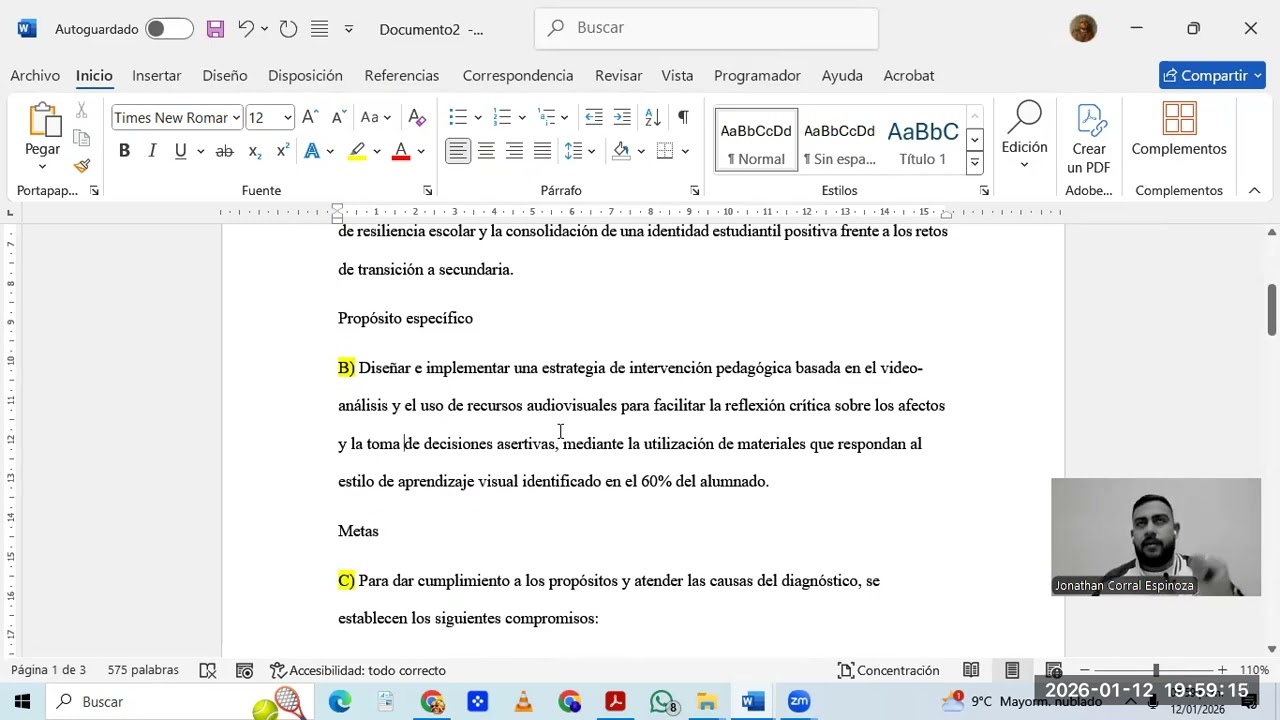The image size is (1280, 720).
Task: Select Center paragraph alignment
Action: 486,151
